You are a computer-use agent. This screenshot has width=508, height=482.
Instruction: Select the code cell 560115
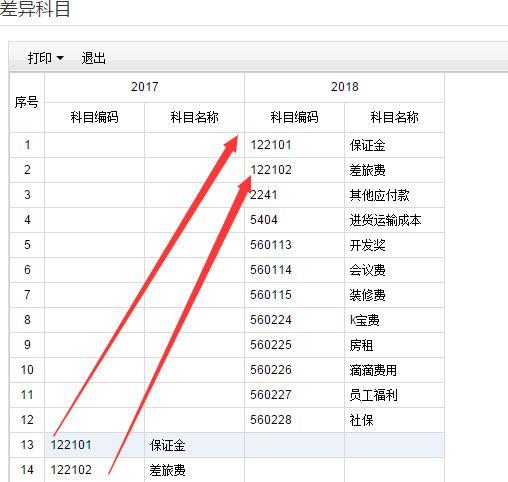tap(294, 295)
